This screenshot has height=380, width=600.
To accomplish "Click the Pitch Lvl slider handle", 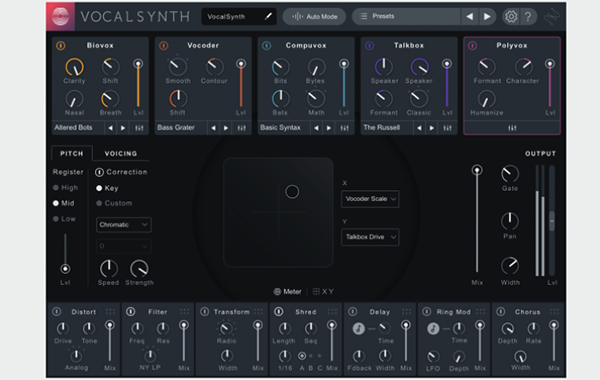I will point(65,269).
